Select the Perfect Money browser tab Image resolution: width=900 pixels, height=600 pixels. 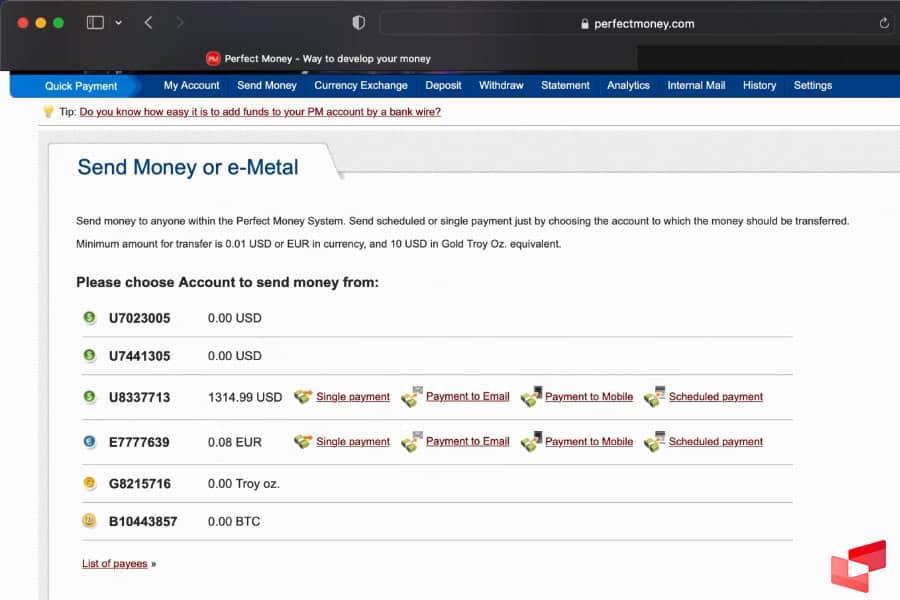[319, 59]
